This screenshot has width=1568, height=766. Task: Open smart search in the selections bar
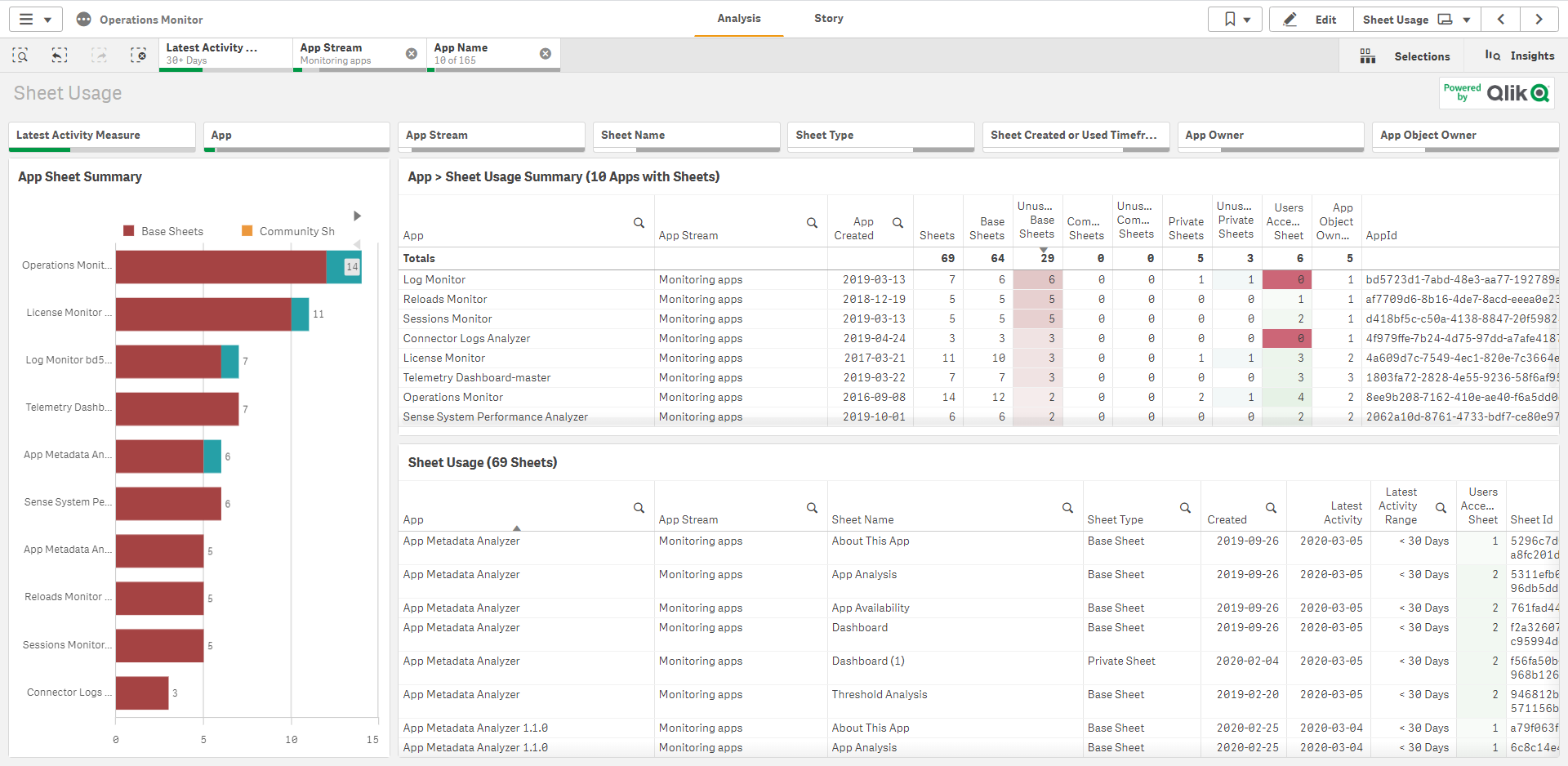tap(20, 56)
